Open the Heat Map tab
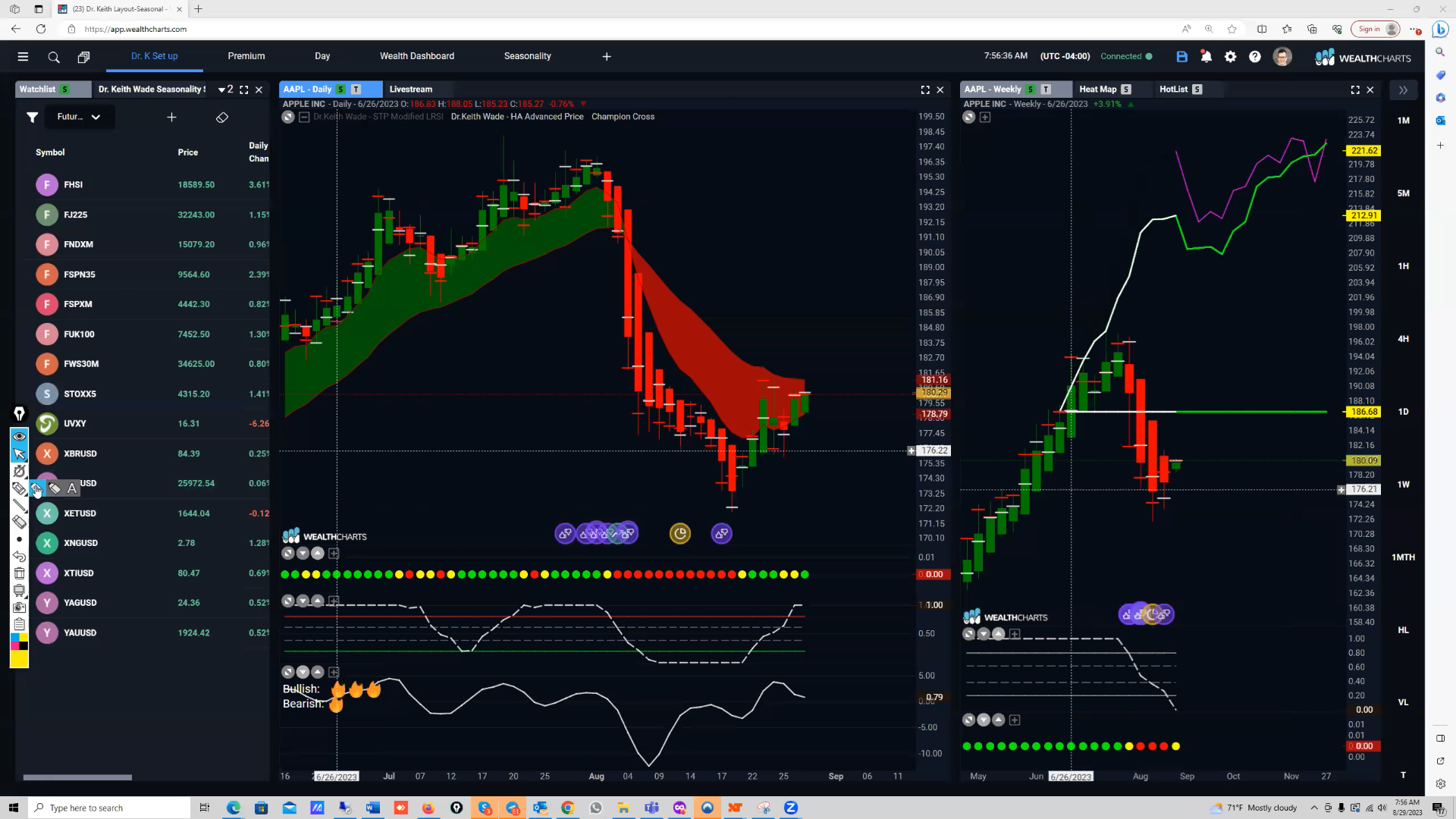1456x819 pixels. (1098, 89)
